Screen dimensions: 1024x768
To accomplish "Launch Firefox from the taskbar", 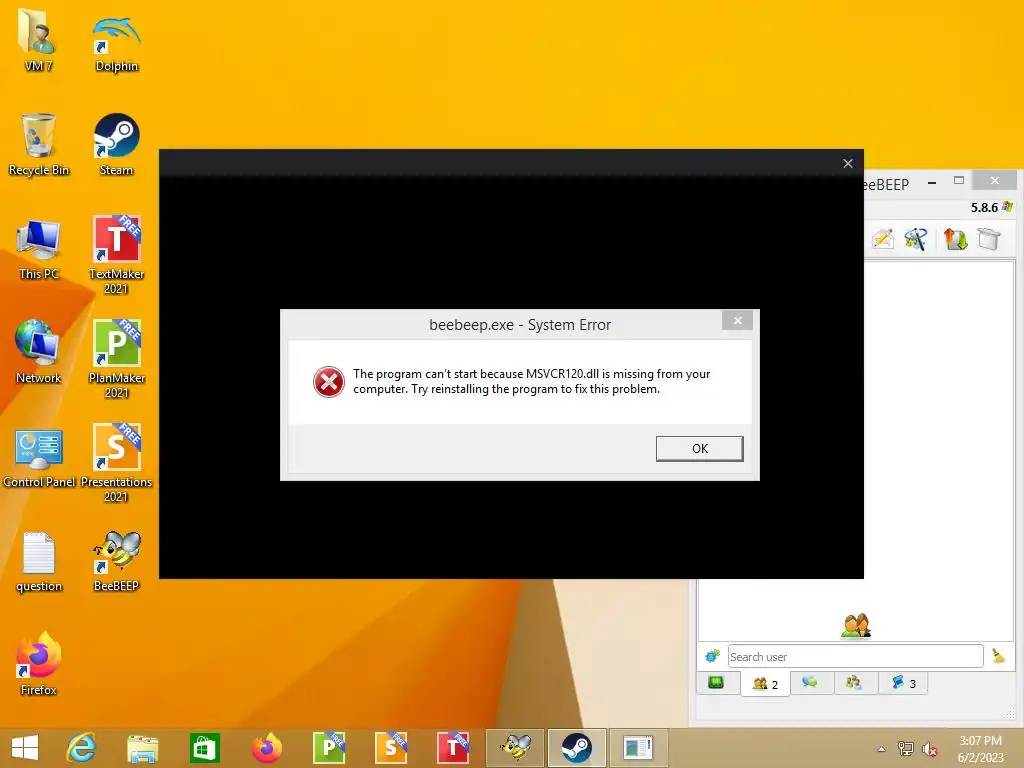I will (x=266, y=748).
